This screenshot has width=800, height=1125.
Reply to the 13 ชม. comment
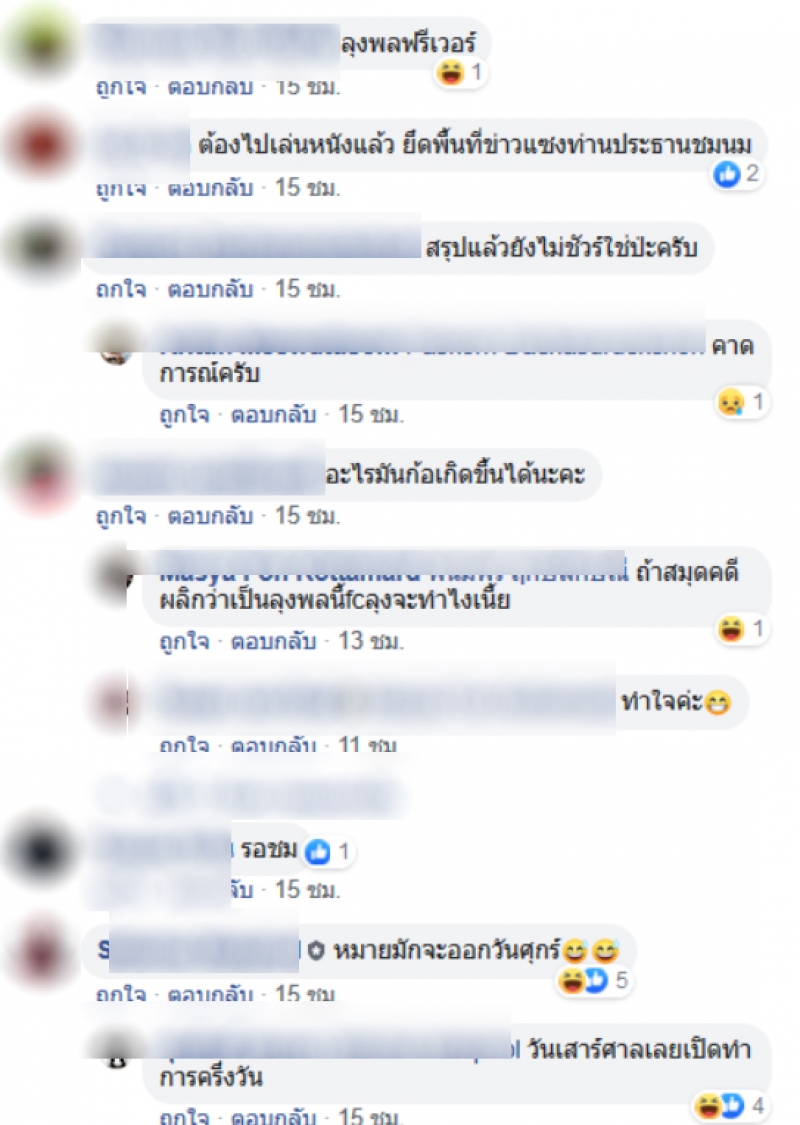pos(273,641)
